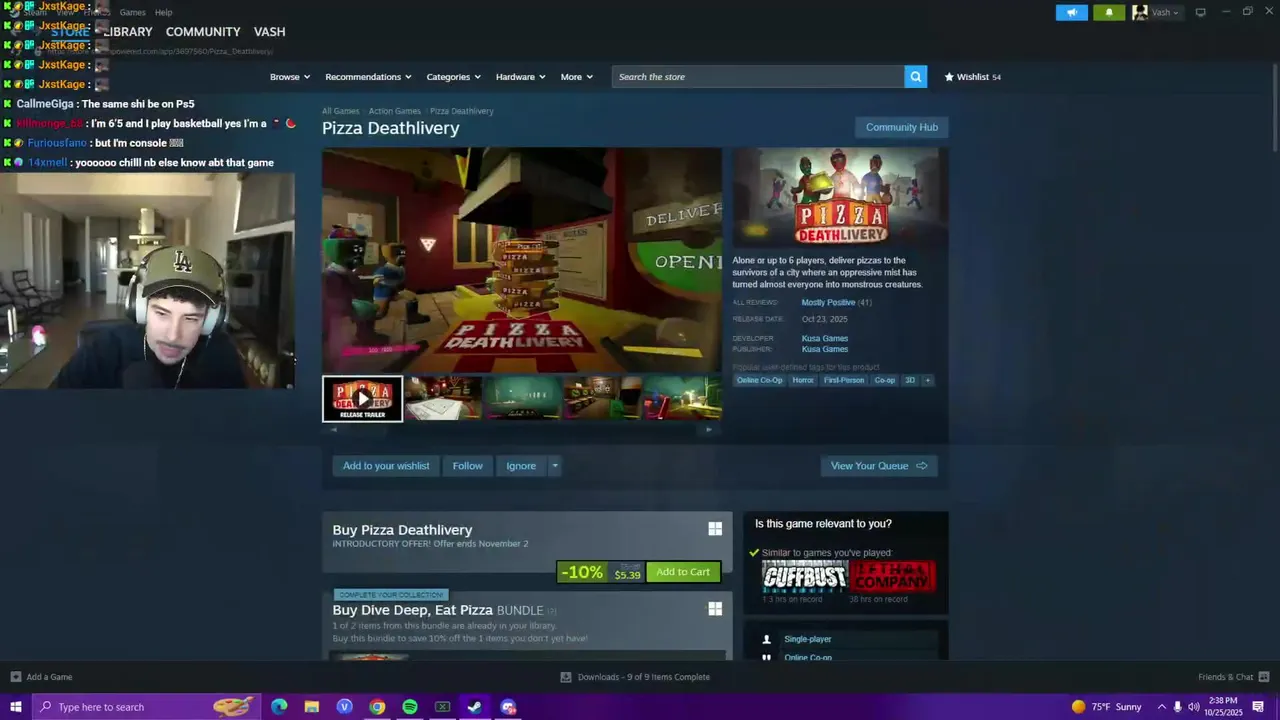
Task: Open the Xbox Game Bar taskbar icon
Action: [442, 707]
